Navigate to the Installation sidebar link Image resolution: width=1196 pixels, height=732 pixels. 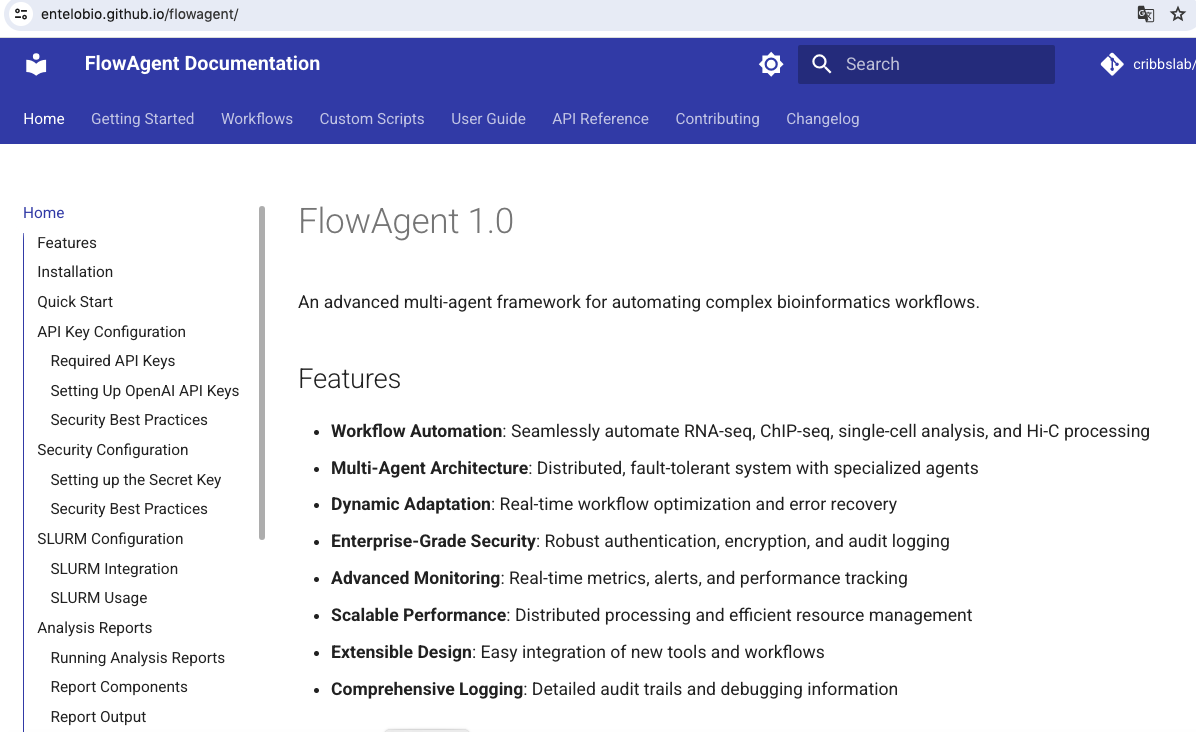coord(75,271)
